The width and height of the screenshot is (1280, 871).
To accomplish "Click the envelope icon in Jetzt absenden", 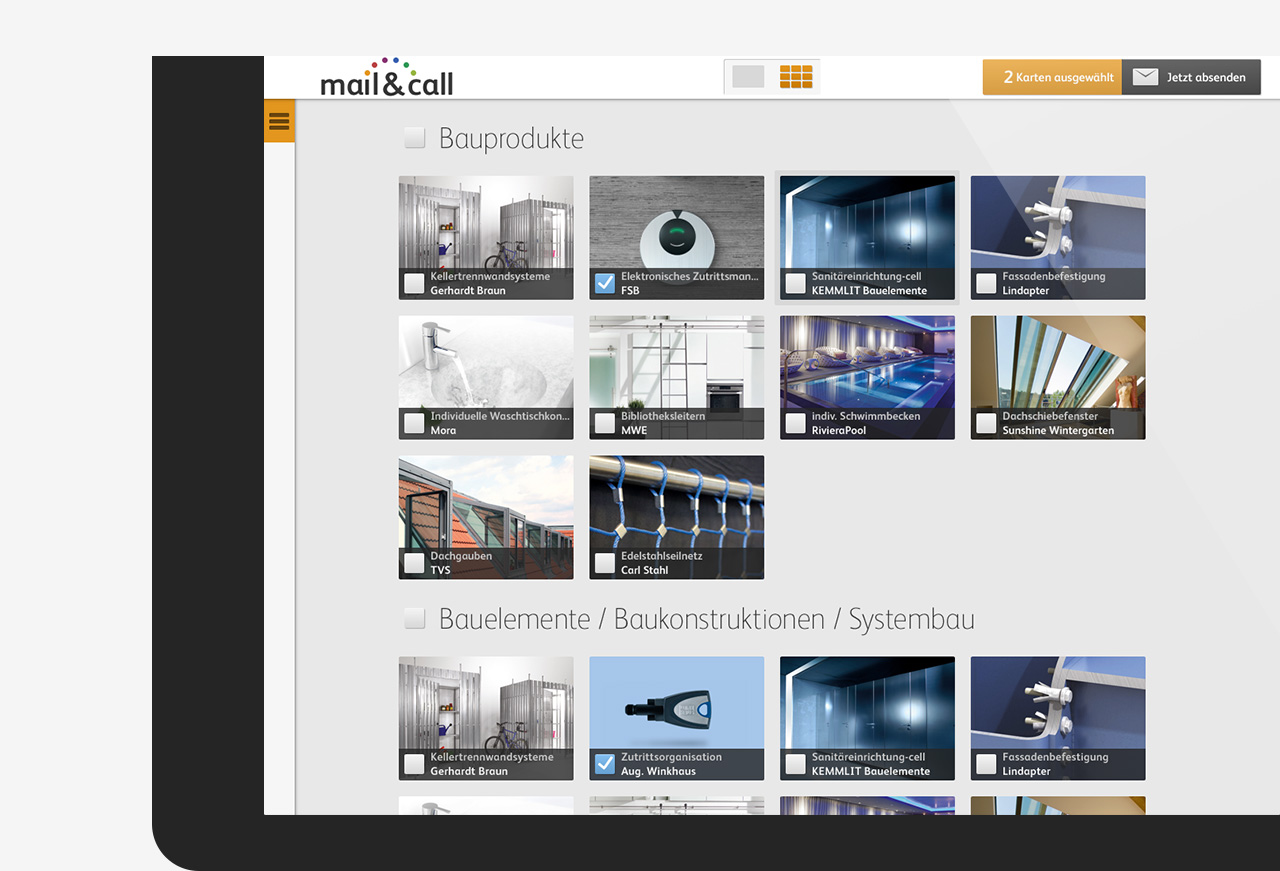I will click(x=1145, y=77).
